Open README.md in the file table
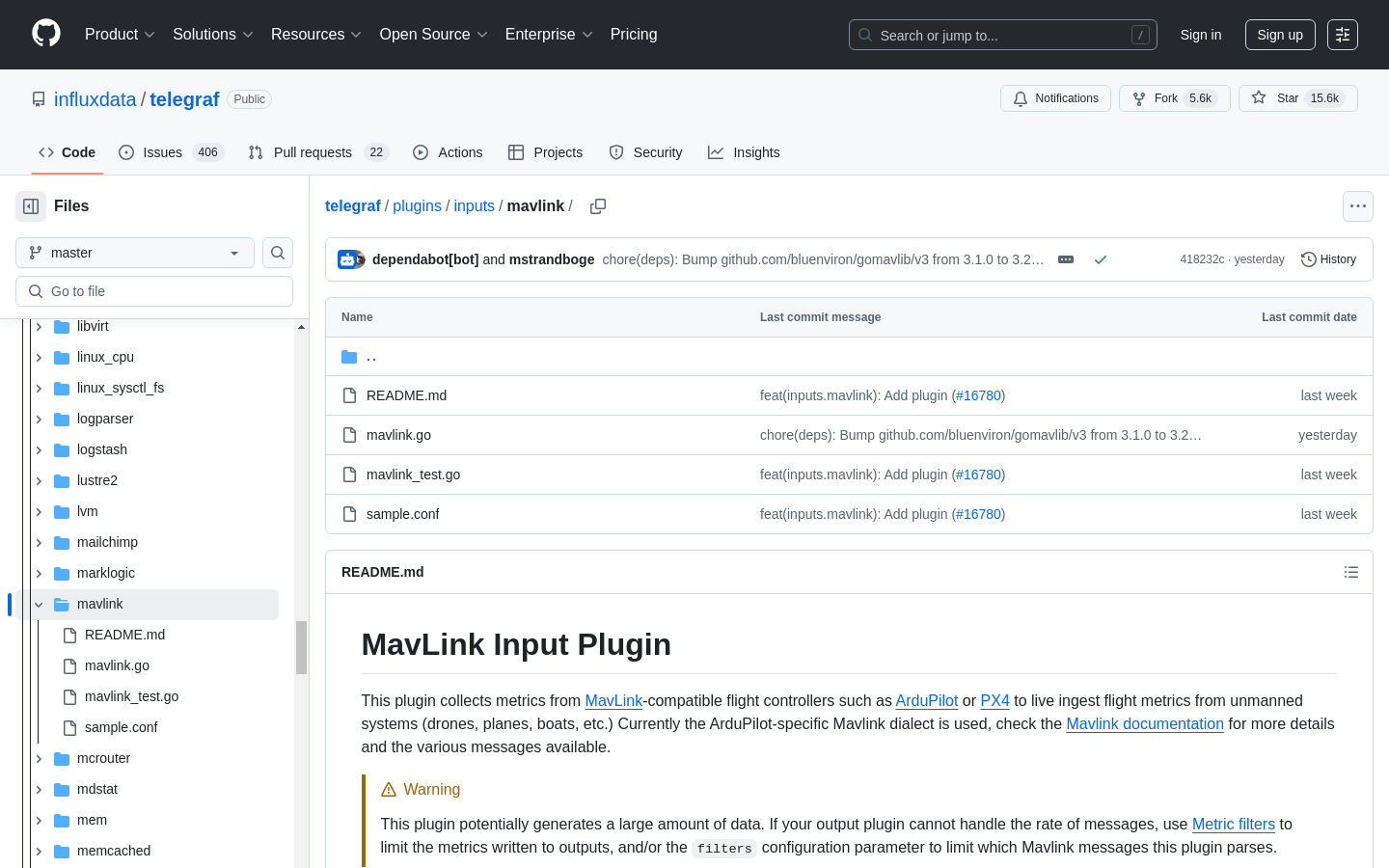This screenshot has width=1389, height=868. point(406,395)
